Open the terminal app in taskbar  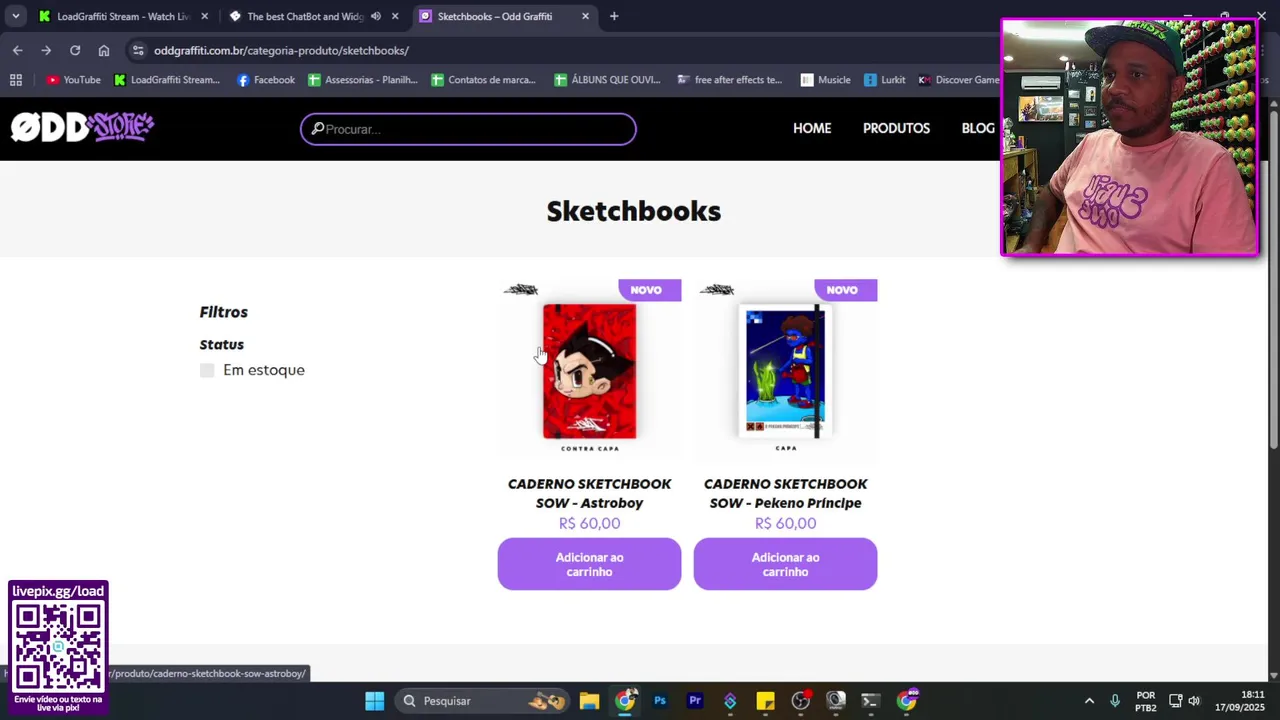[870, 701]
